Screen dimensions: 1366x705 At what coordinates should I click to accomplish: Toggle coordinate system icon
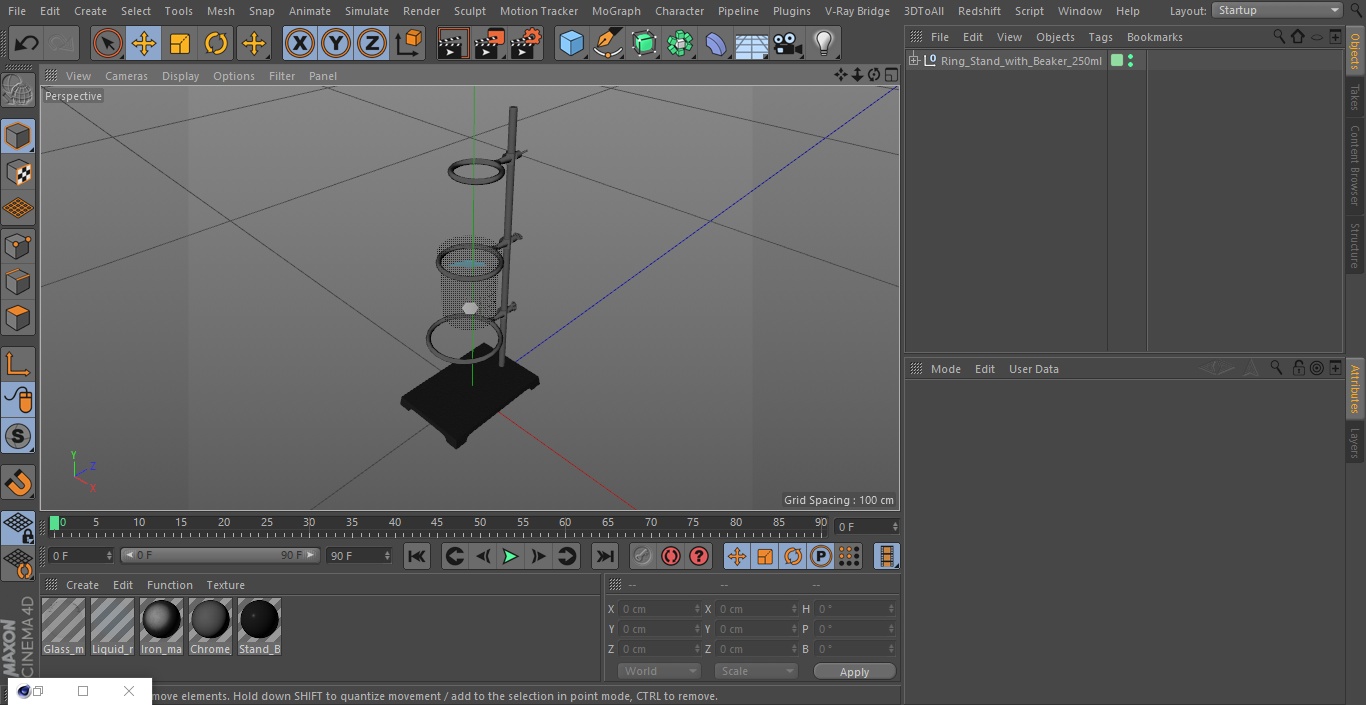click(x=409, y=44)
